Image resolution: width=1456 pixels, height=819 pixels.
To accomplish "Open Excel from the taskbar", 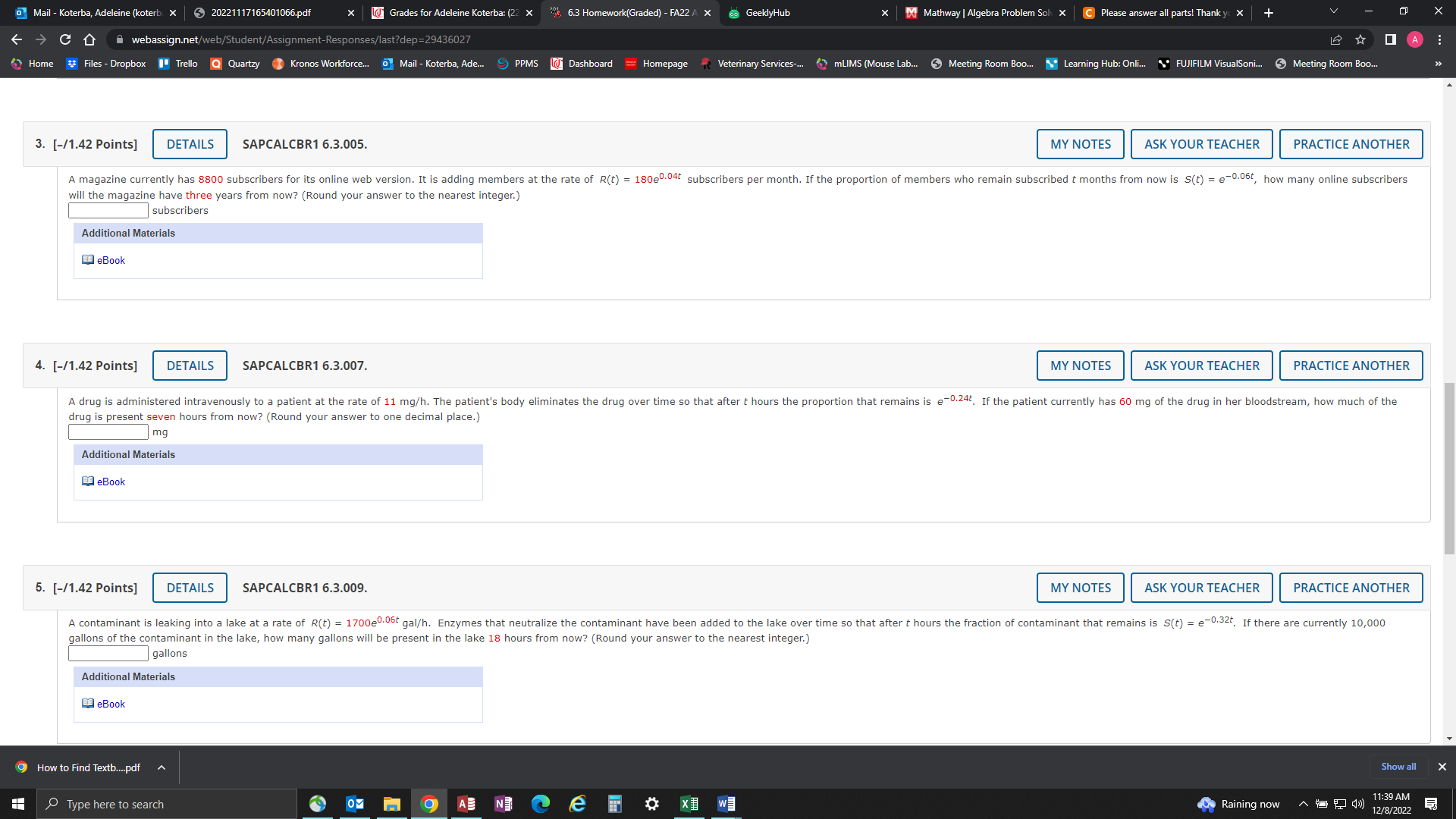I will click(x=689, y=804).
